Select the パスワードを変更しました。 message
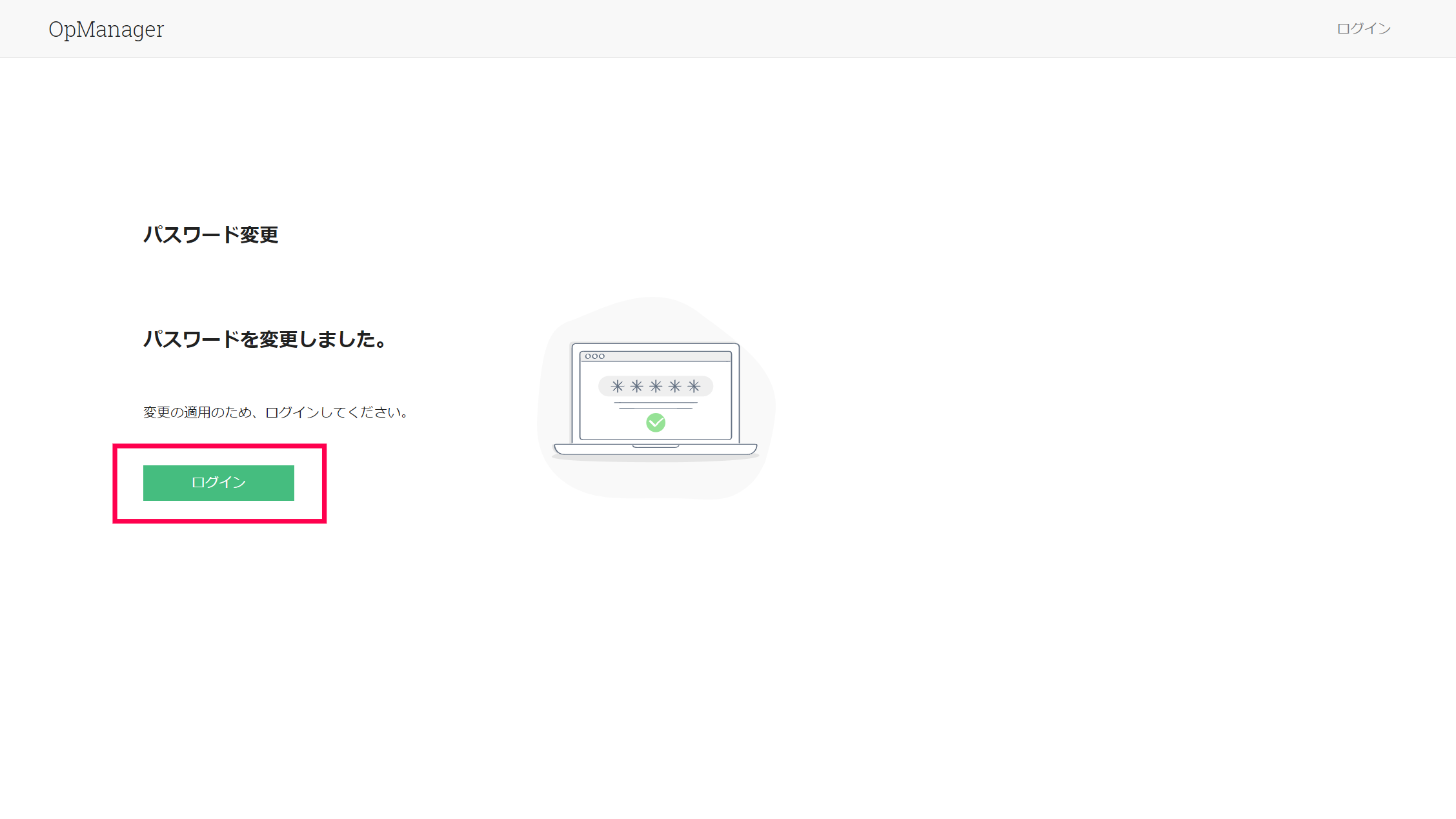Viewport: 1456px width, 819px height. (x=265, y=339)
